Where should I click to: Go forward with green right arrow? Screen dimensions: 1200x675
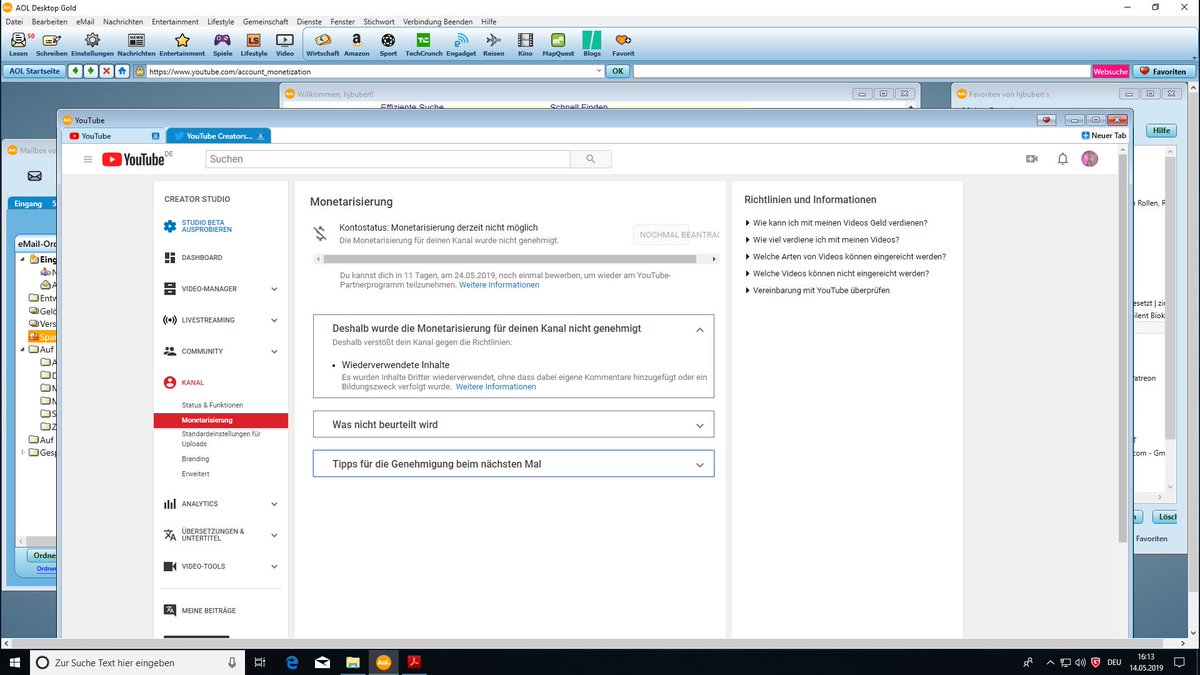[x=90, y=71]
